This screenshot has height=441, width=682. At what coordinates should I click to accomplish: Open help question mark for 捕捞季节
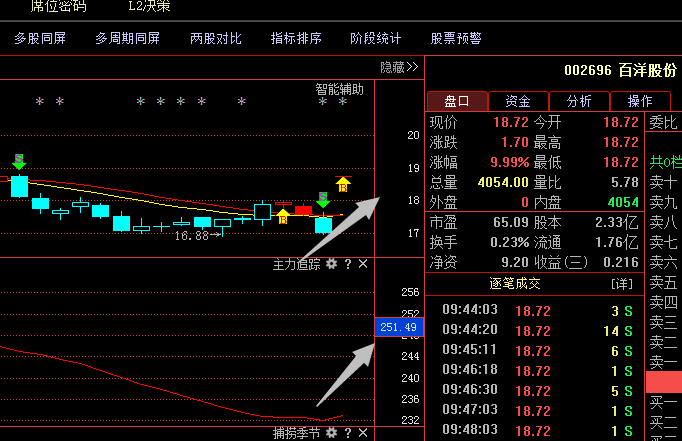(348, 432)
